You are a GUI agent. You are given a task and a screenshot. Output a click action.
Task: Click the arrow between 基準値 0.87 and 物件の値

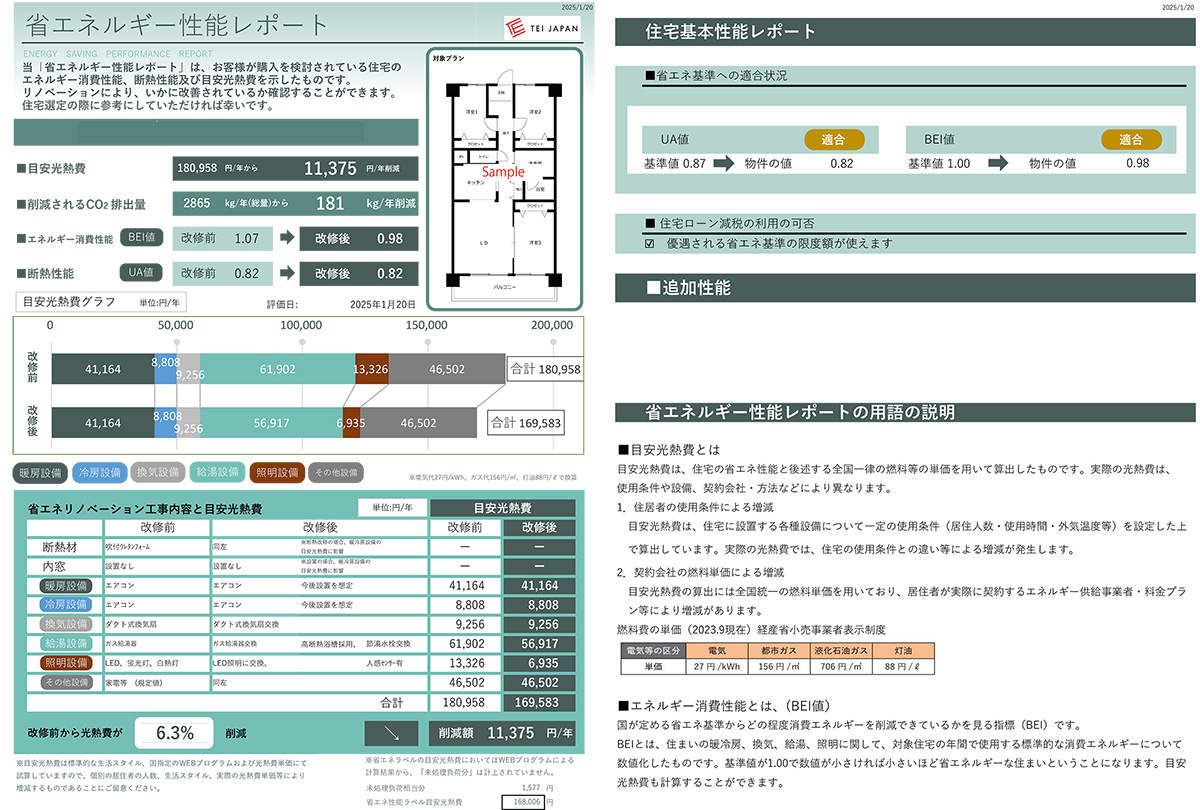coord(724,163)
